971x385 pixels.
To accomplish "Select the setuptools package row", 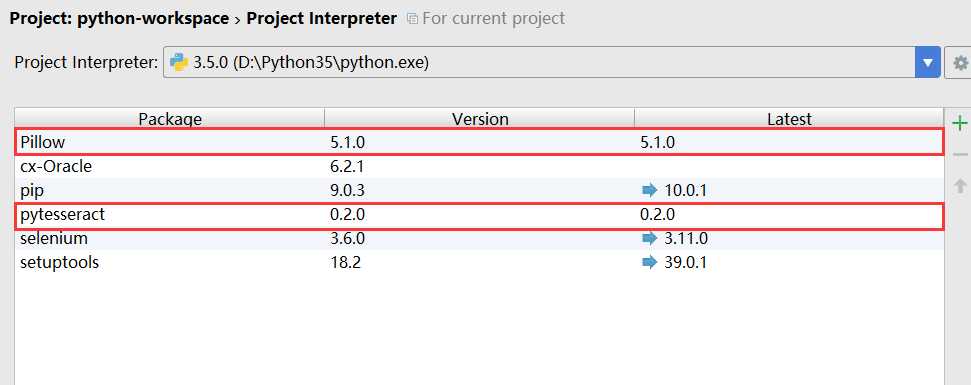I will [x=479, y=262].
